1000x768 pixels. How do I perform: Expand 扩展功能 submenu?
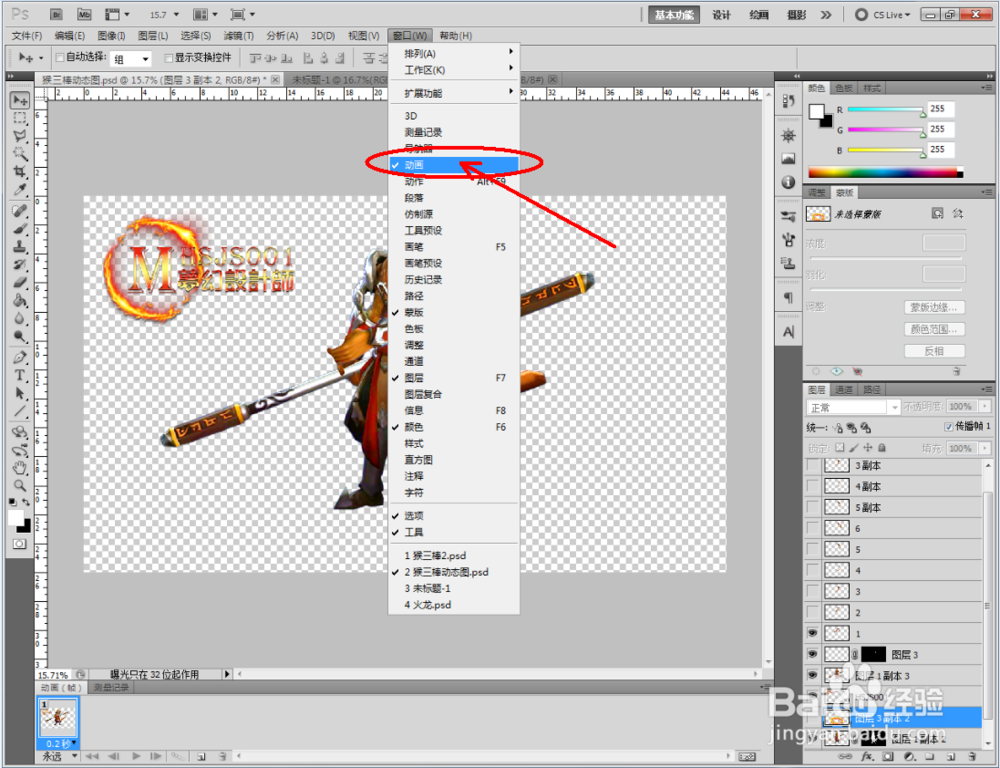[x=453, y=93]
